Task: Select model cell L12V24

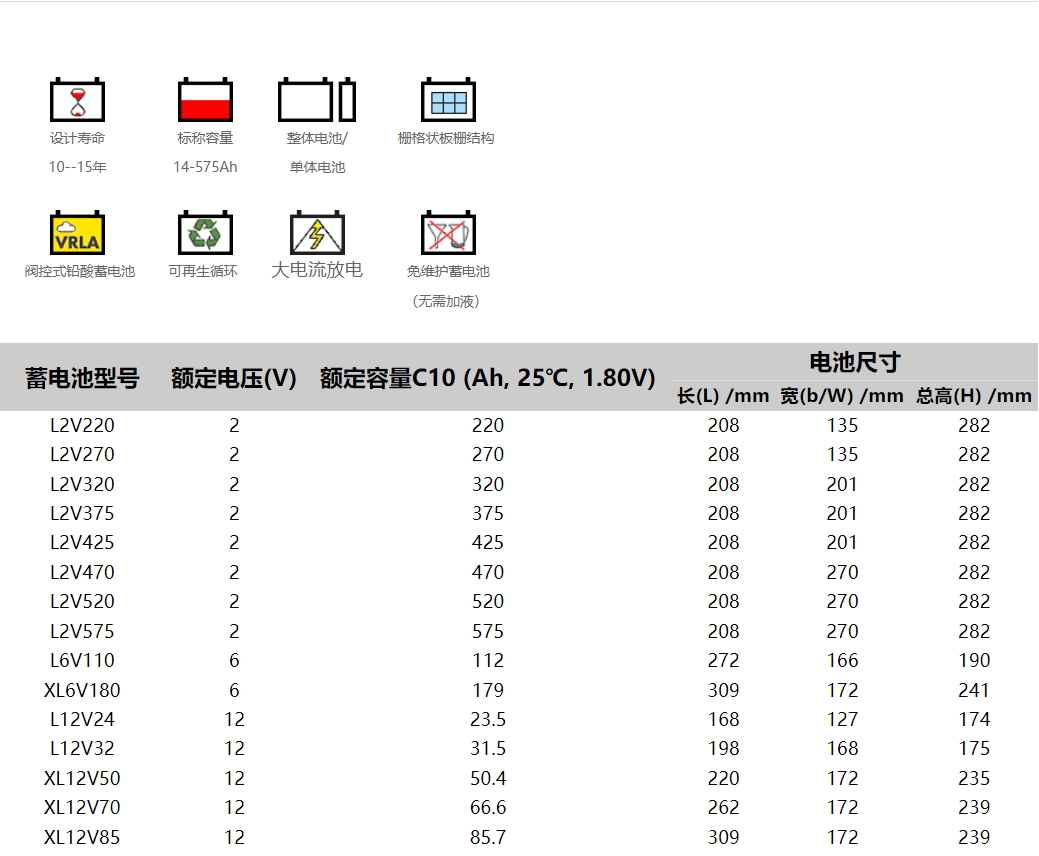Action: click(82, 720)
